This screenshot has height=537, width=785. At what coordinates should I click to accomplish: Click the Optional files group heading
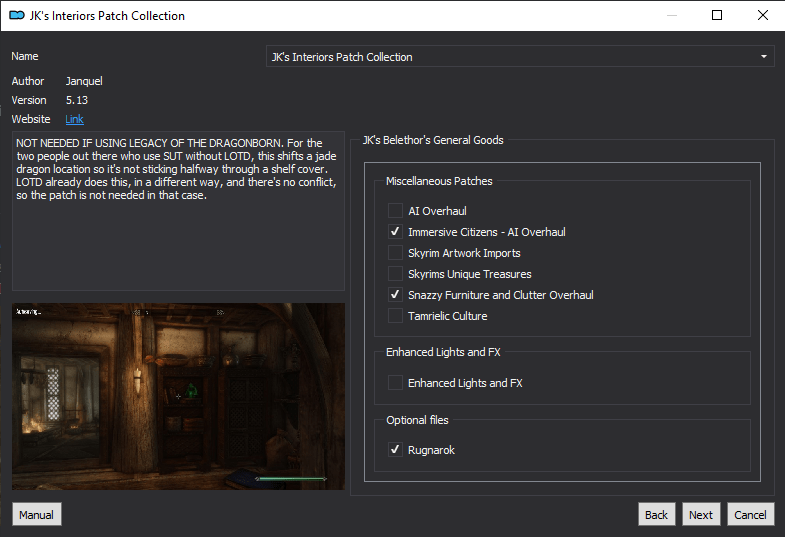(417, 420)
